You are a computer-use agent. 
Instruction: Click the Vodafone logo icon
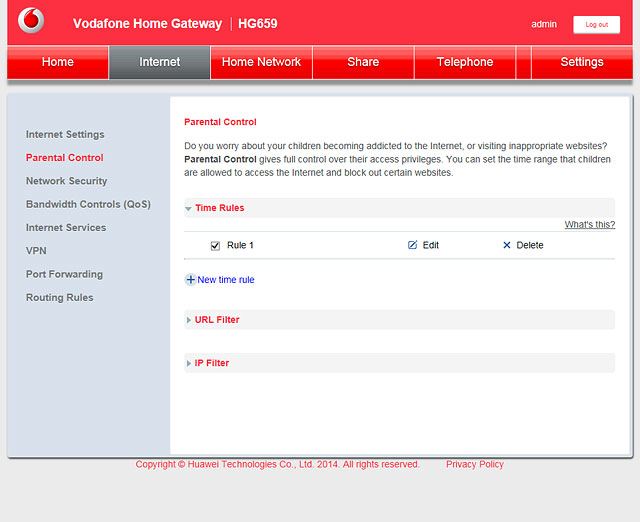coord(31,20)
